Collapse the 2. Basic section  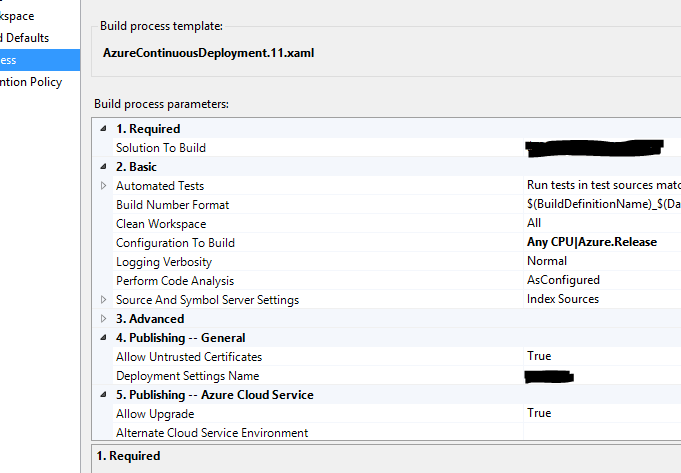103,166
